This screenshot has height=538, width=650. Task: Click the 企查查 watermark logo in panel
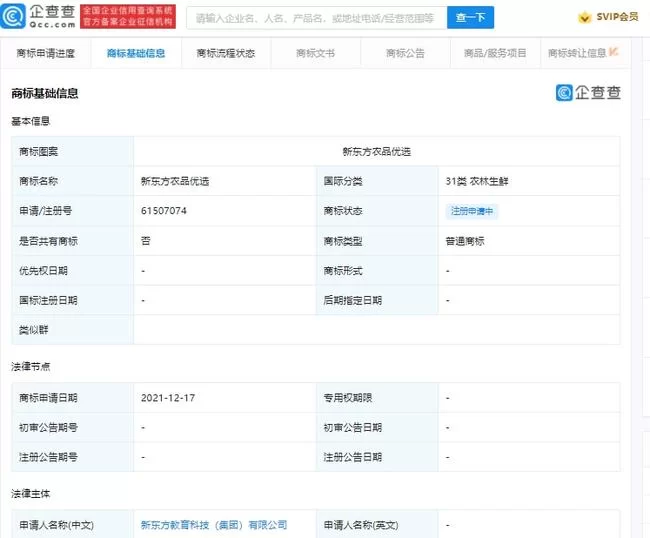click(588, 93)
